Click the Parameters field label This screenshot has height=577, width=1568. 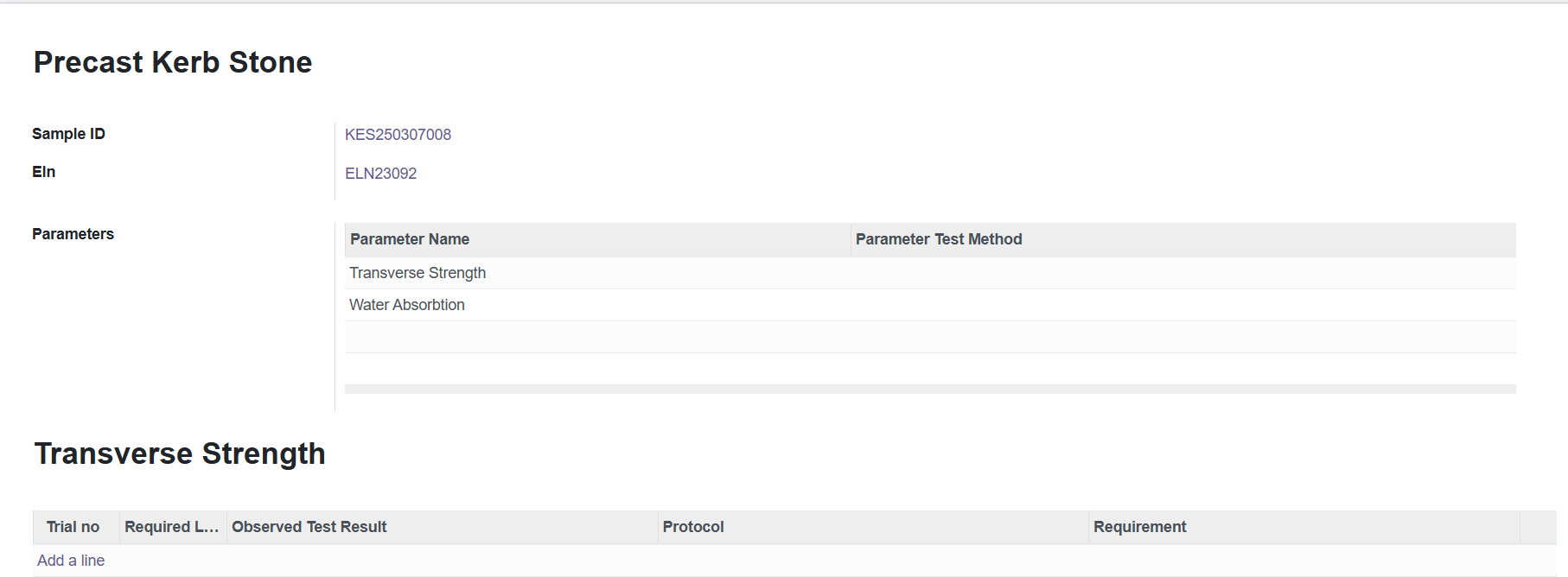click(x=73, y=234)
